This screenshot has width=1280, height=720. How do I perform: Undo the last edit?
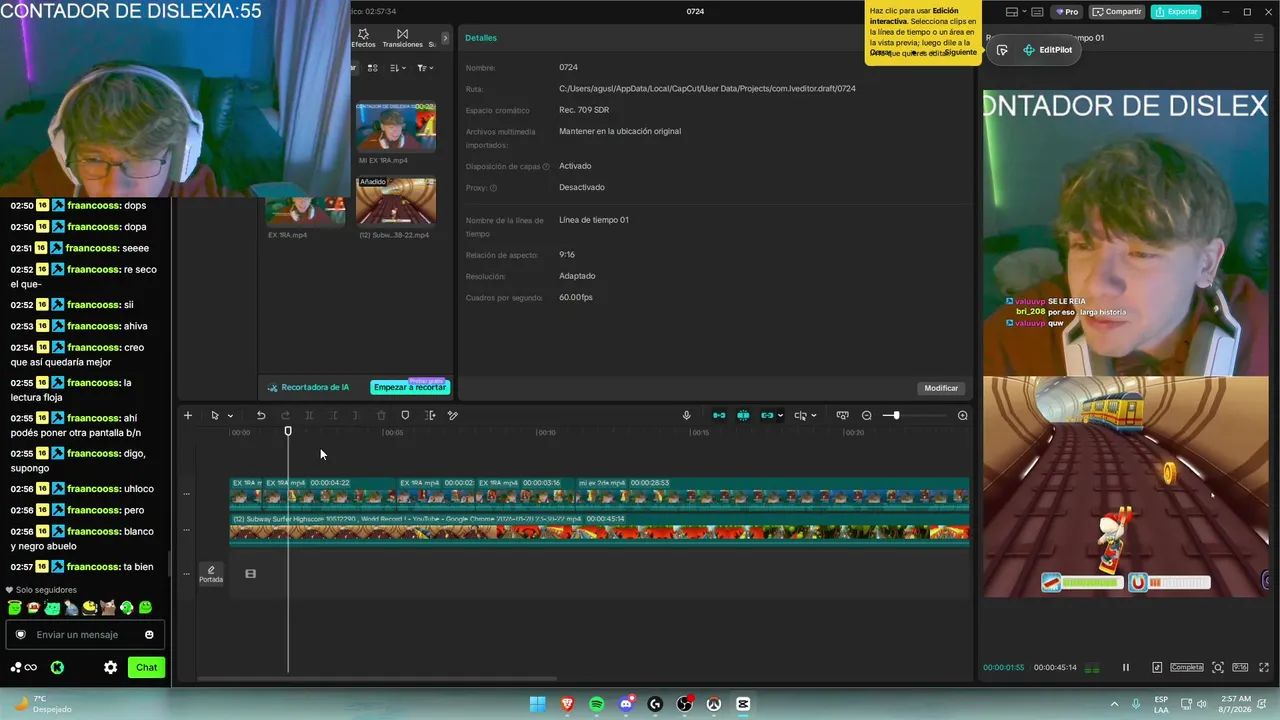pyautogui.click(x=261, y=415)
